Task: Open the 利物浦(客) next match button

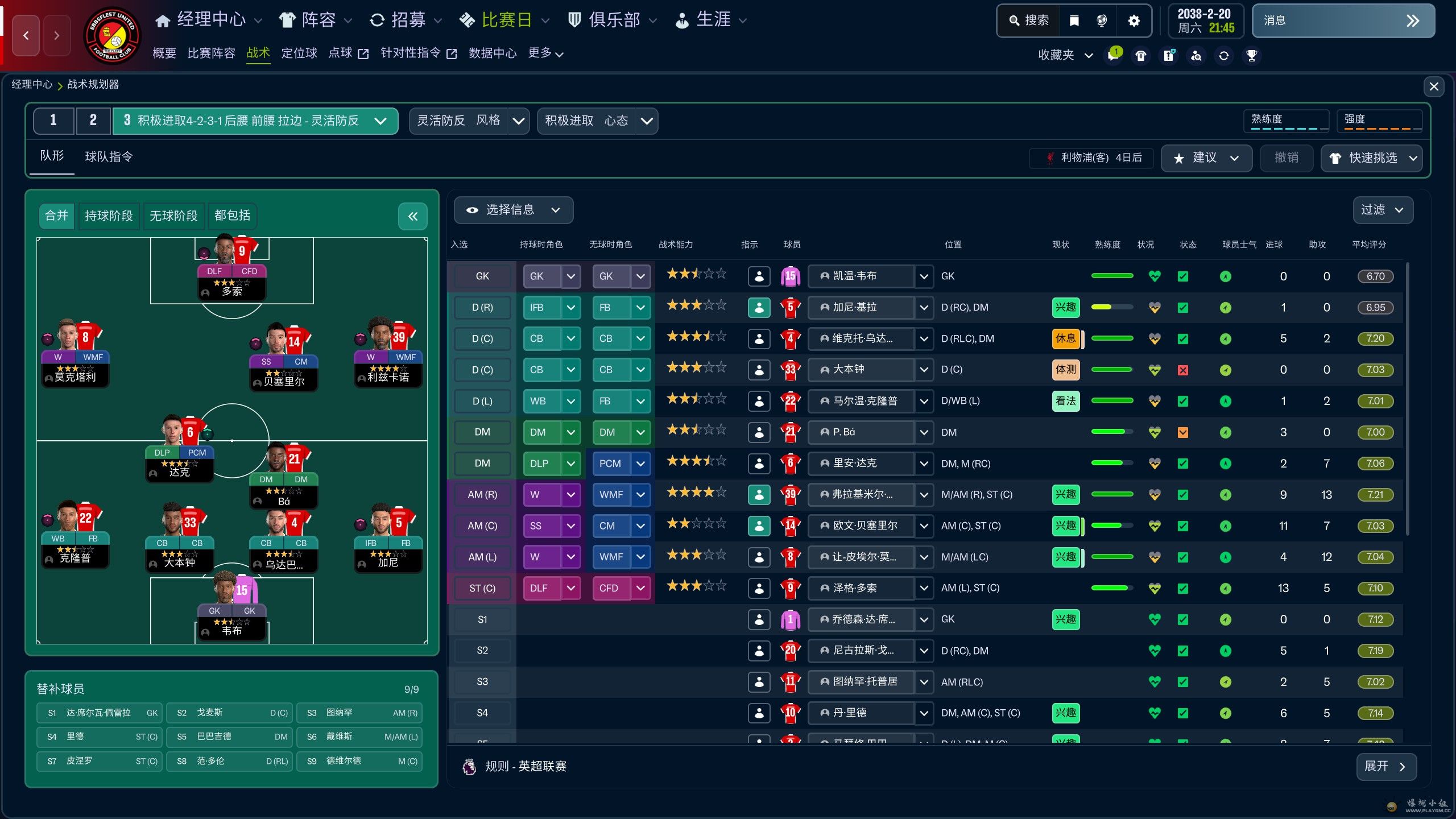Action: (1091, 158)
